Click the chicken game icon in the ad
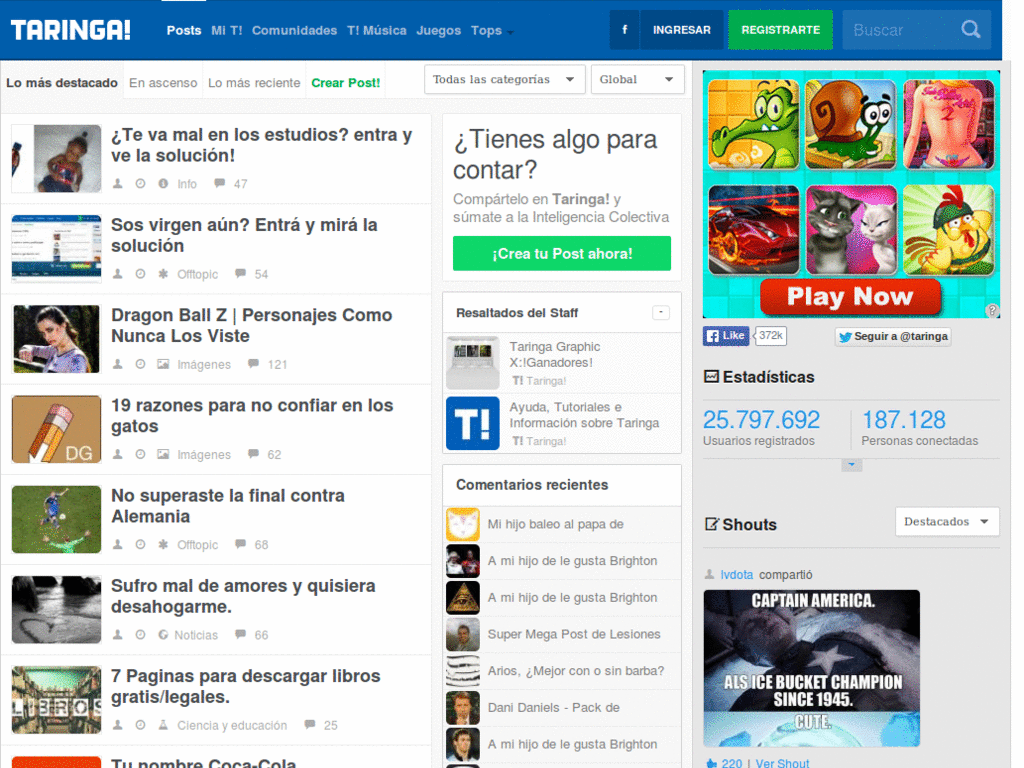1024x768 pixels. point(948,230)
